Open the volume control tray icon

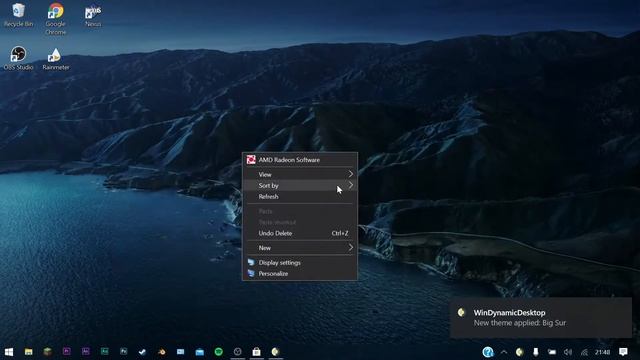point(568,352)
